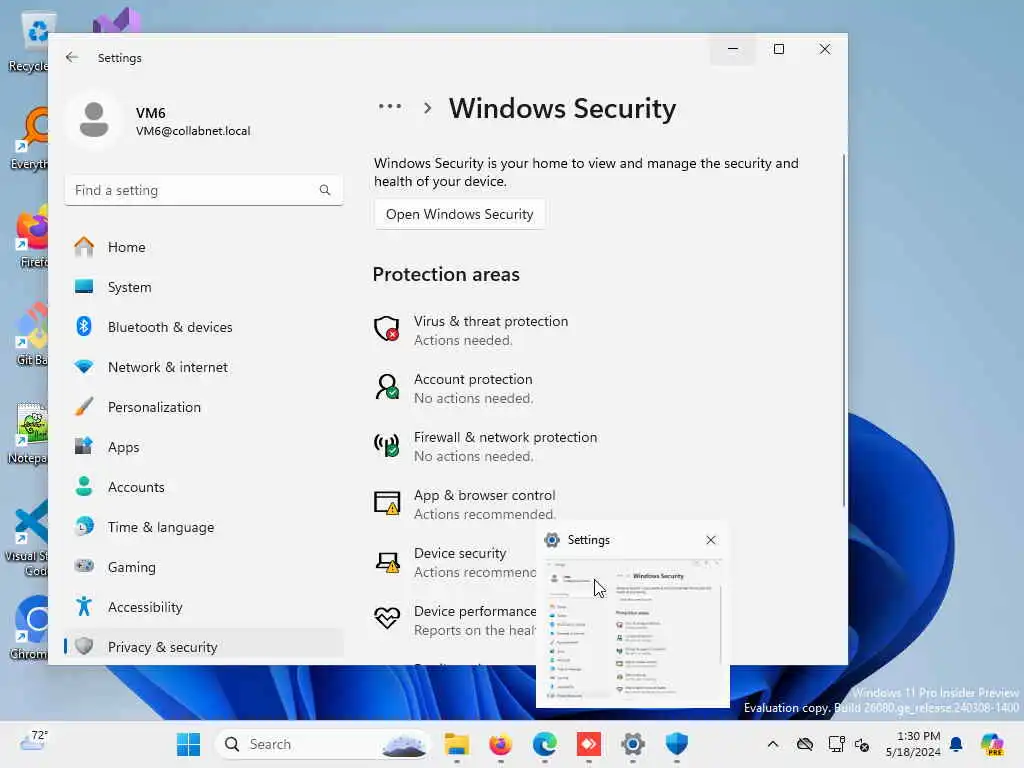Select Accessibility in the sidebar
This screenshot has width=1024, height=768.
coord(204,607)
